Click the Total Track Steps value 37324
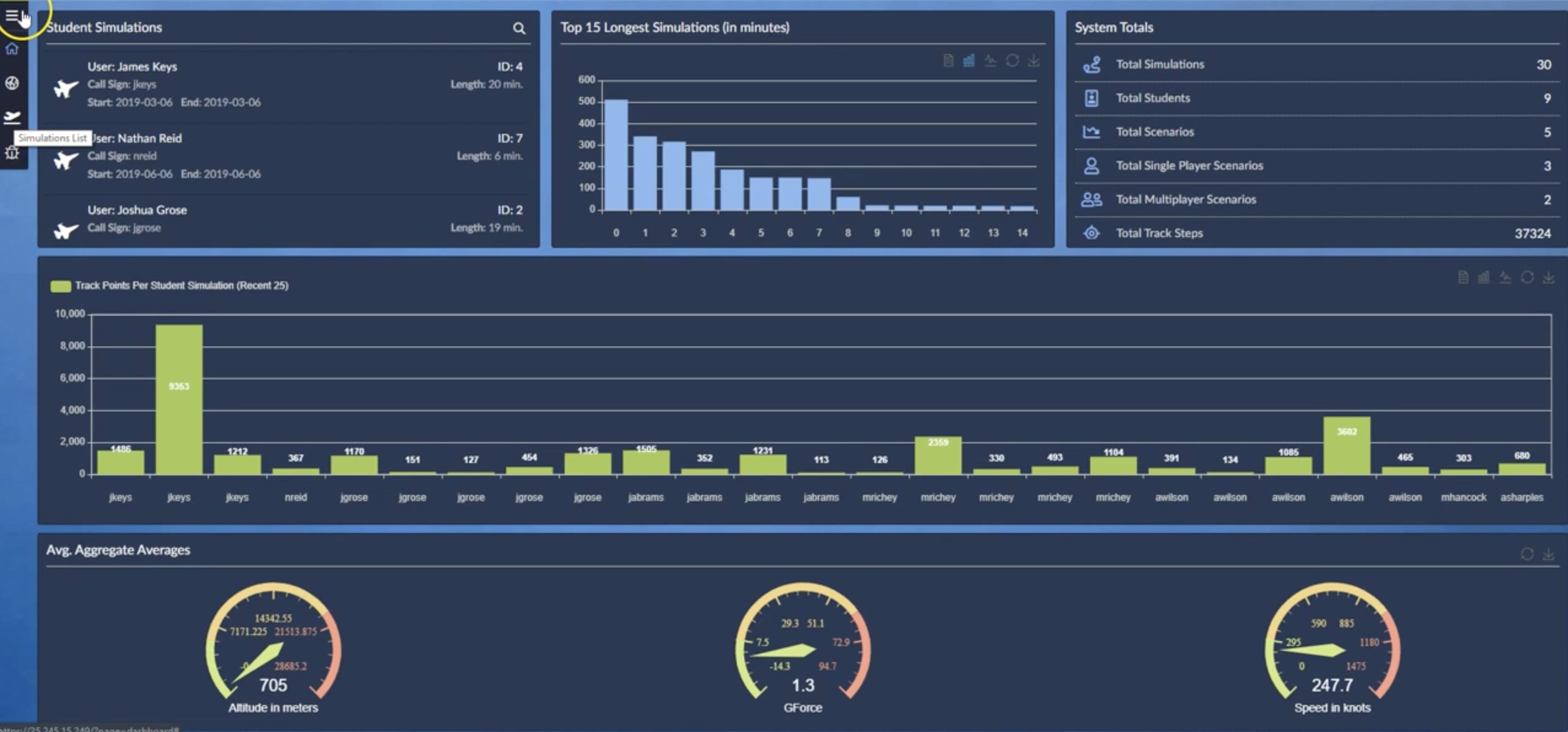Image resolution: width=1568 pixels, height=732 pixels. click(x=1532, y=233)
